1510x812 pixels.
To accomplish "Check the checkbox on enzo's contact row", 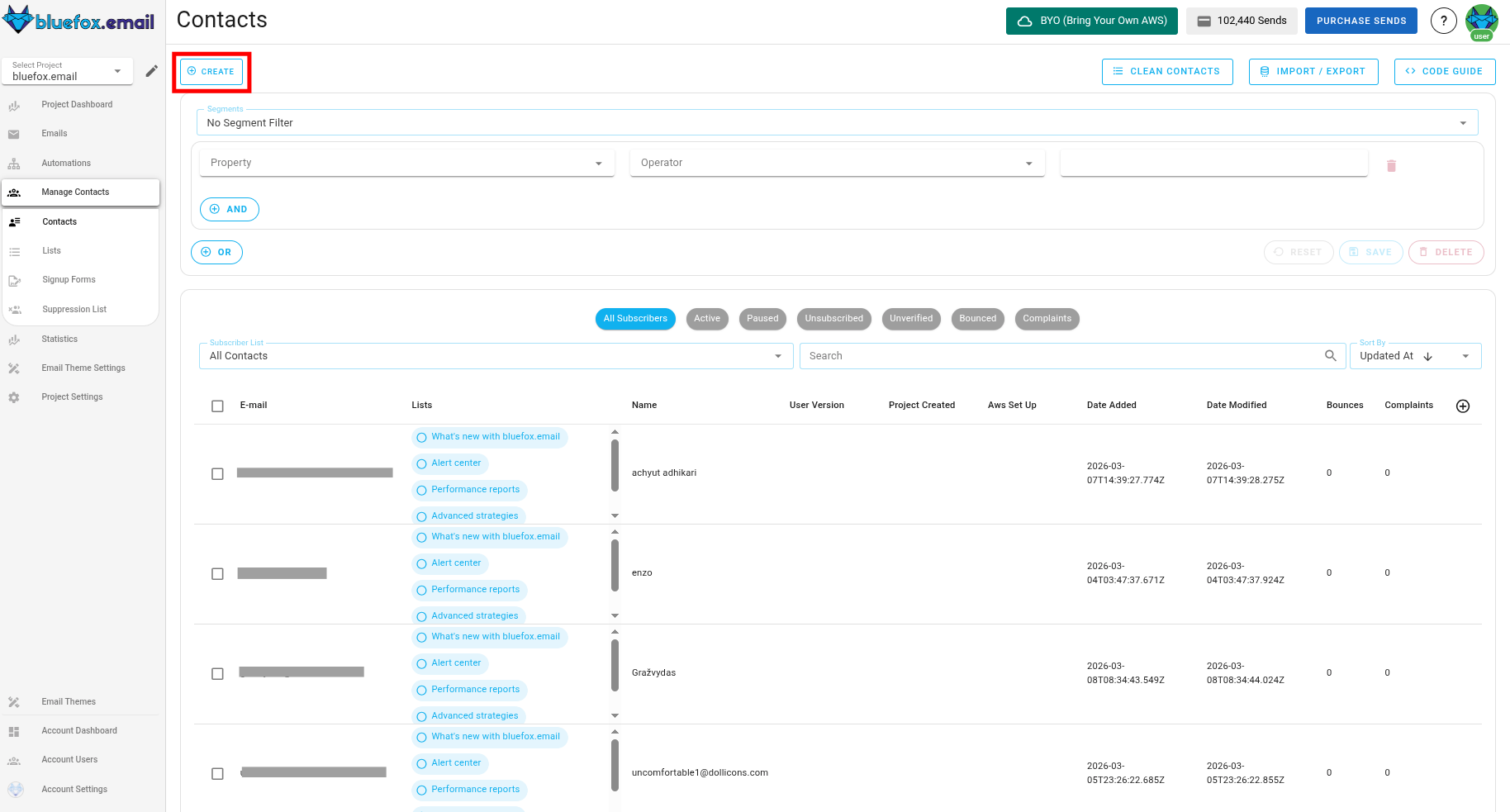I will pyautogui.click(x=217, y=573).
